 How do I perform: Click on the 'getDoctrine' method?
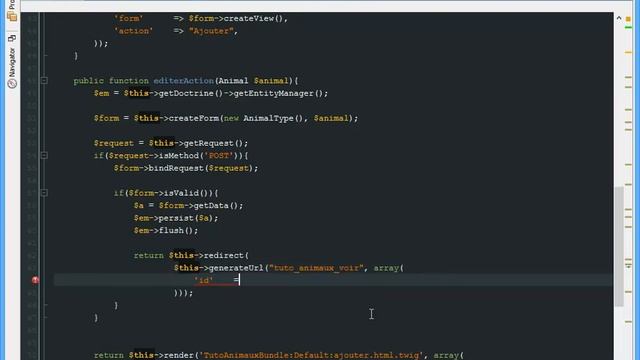coord(186,93)
